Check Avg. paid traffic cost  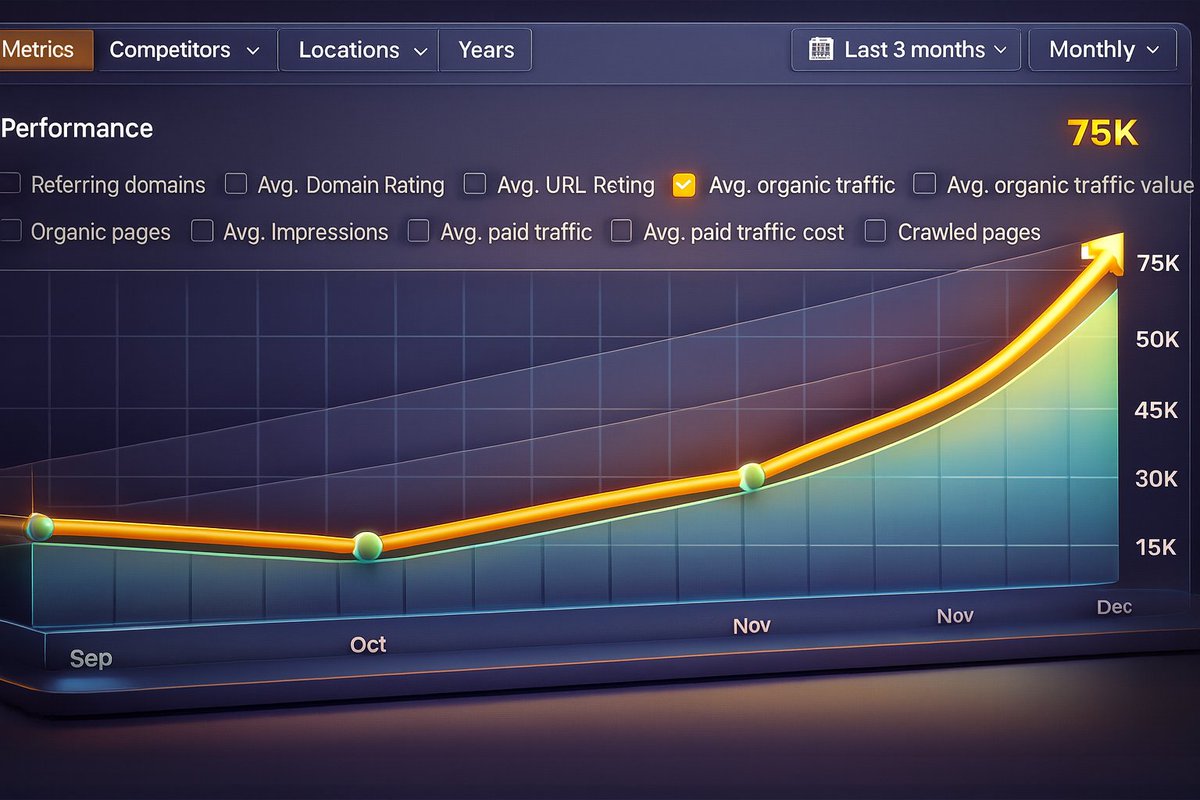[621, 231]
